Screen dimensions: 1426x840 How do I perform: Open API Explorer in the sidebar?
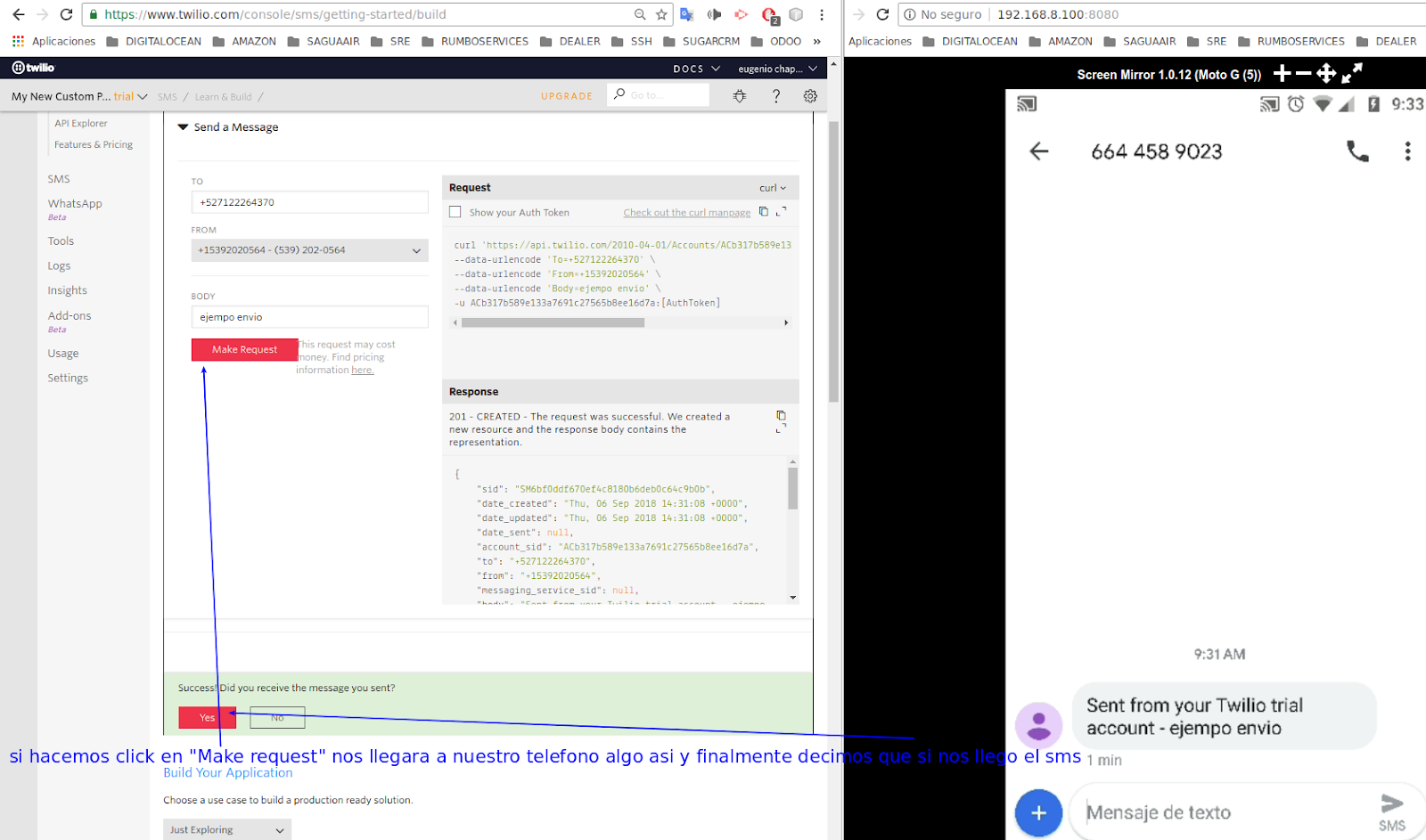coord(81,124)
